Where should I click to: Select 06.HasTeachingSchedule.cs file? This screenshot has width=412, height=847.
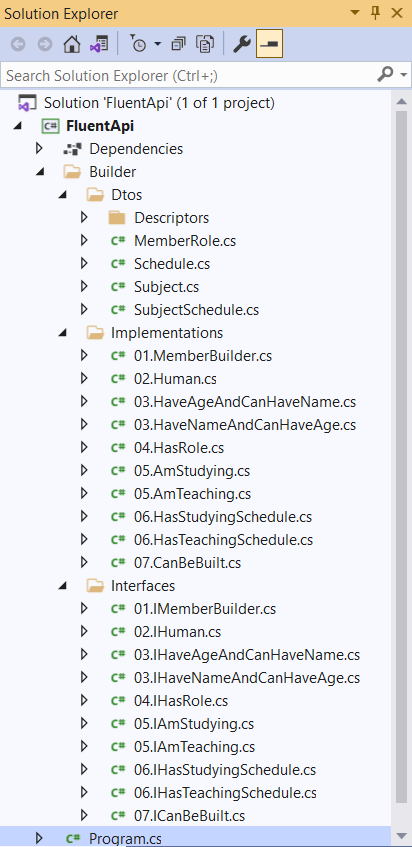(x=224, y=540)
